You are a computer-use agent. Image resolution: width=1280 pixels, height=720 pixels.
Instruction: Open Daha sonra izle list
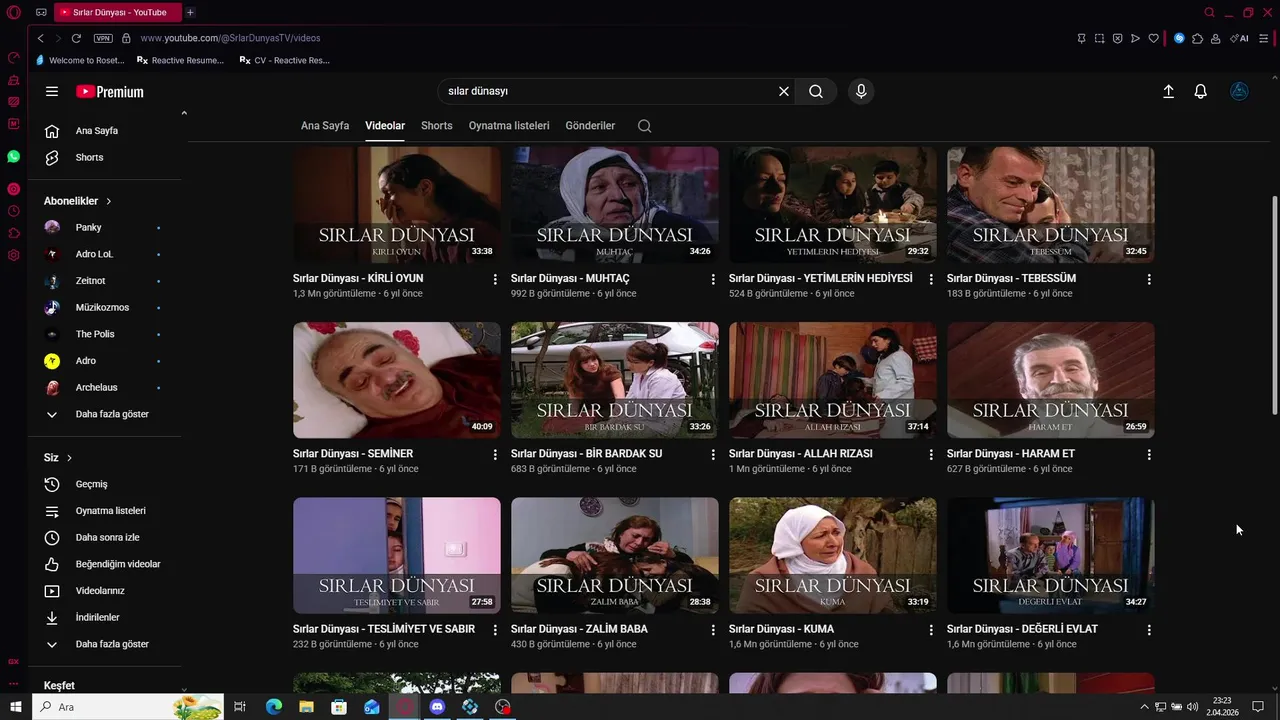pyautogui.click(x=105, y=538)
